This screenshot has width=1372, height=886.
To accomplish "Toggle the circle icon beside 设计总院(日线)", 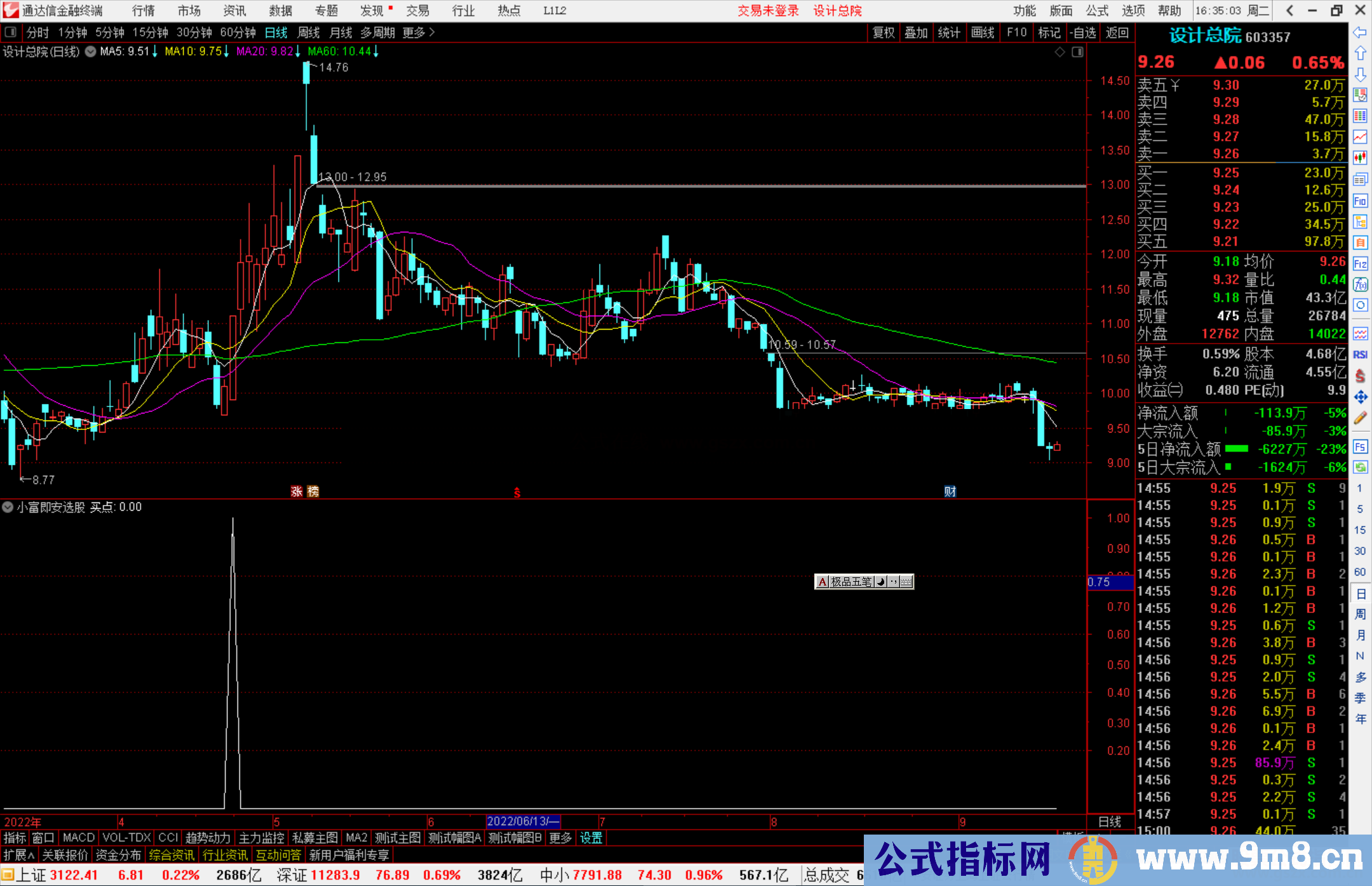I will tap(91, 51).
